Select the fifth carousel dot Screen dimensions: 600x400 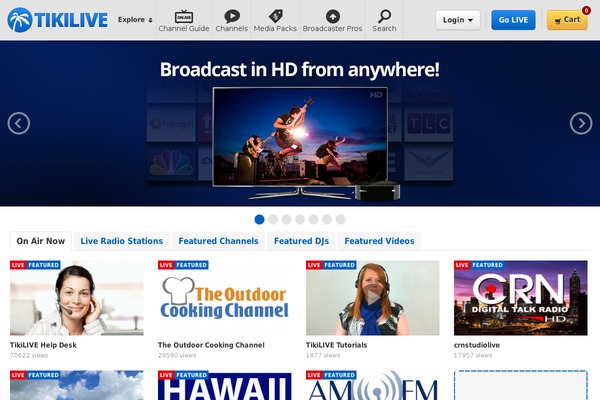(x=313, y=219)
